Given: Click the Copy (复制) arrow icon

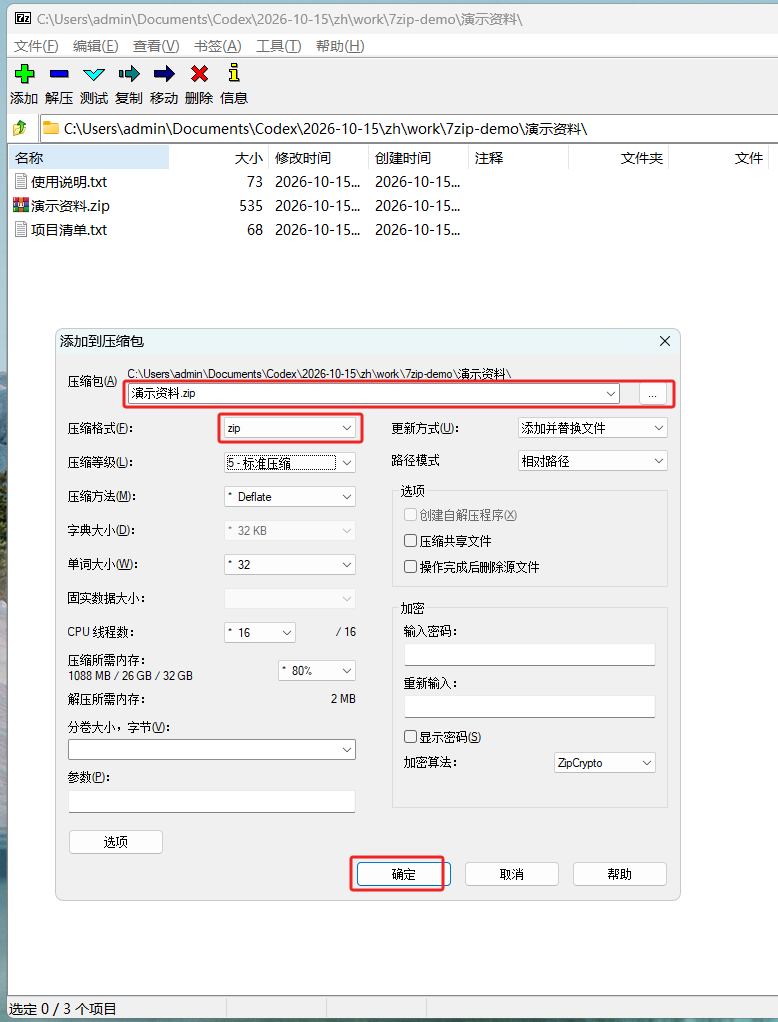Looking at the screenshot, I should coord(129,74).
